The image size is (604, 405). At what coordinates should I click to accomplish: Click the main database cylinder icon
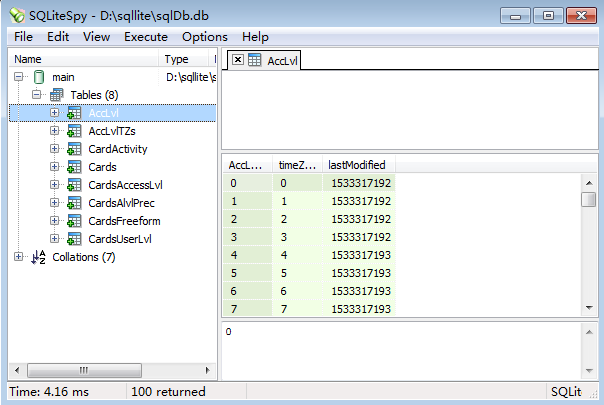click(x=39, y=77)
